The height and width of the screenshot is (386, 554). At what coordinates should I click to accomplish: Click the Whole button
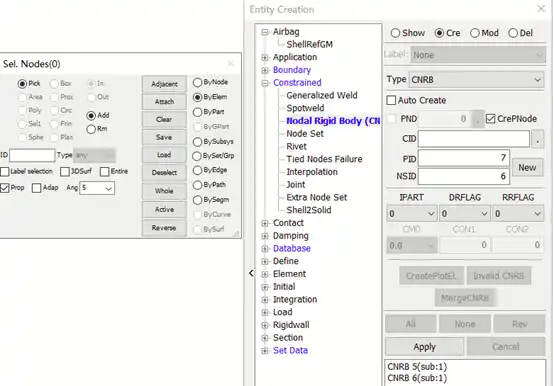point(164,191)
